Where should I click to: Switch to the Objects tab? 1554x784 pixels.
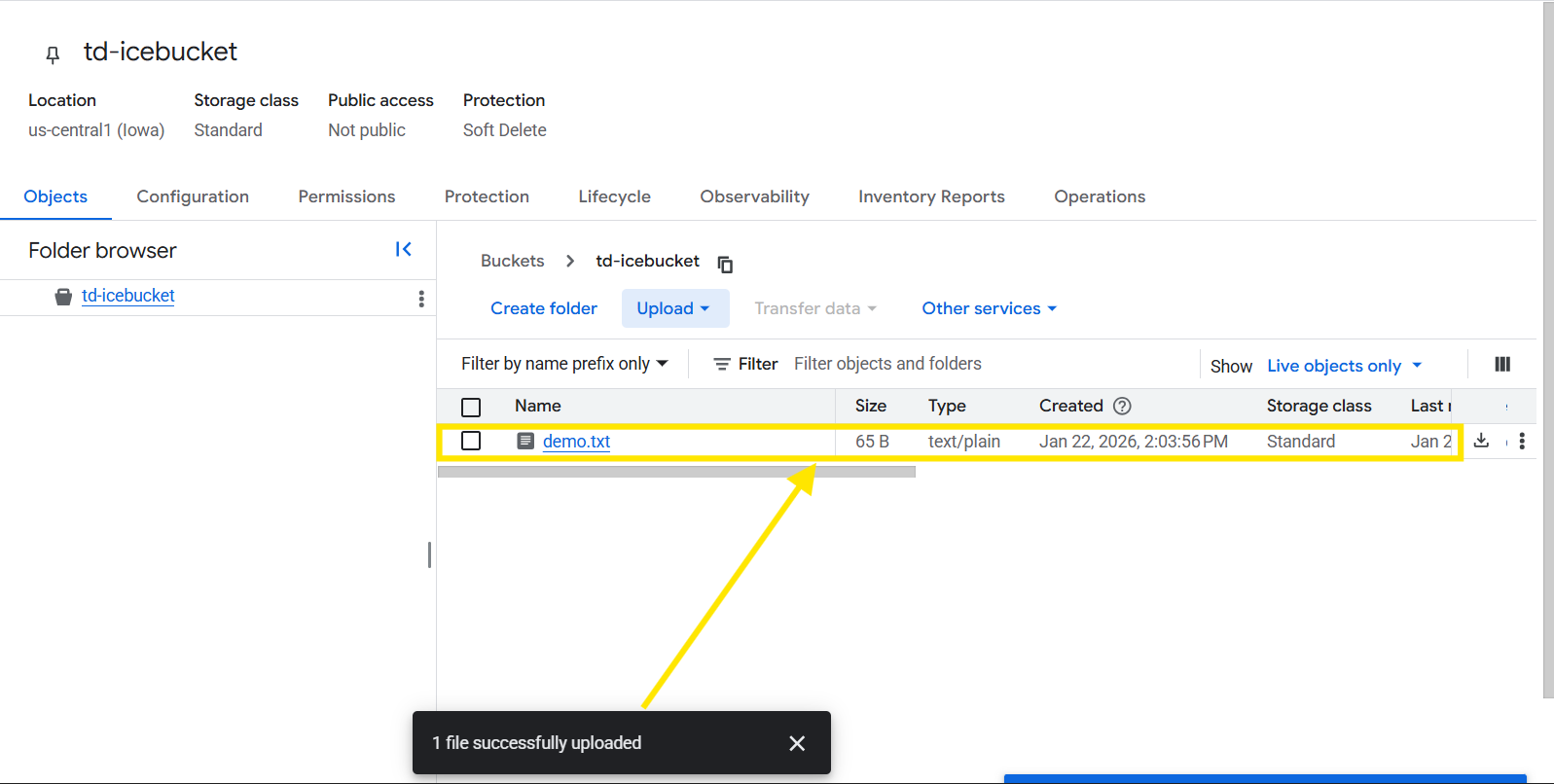tap(55, 196)
